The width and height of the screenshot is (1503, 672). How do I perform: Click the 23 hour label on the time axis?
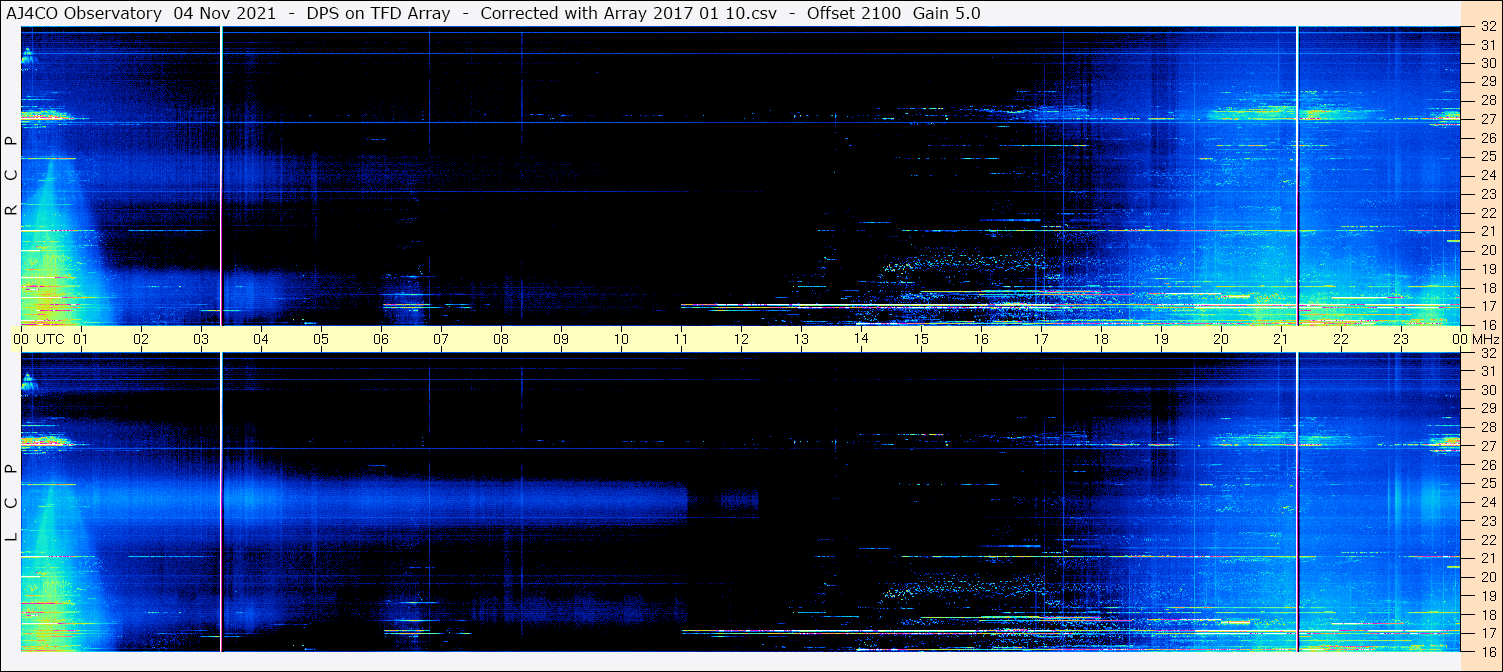(x=1401, y=339)
